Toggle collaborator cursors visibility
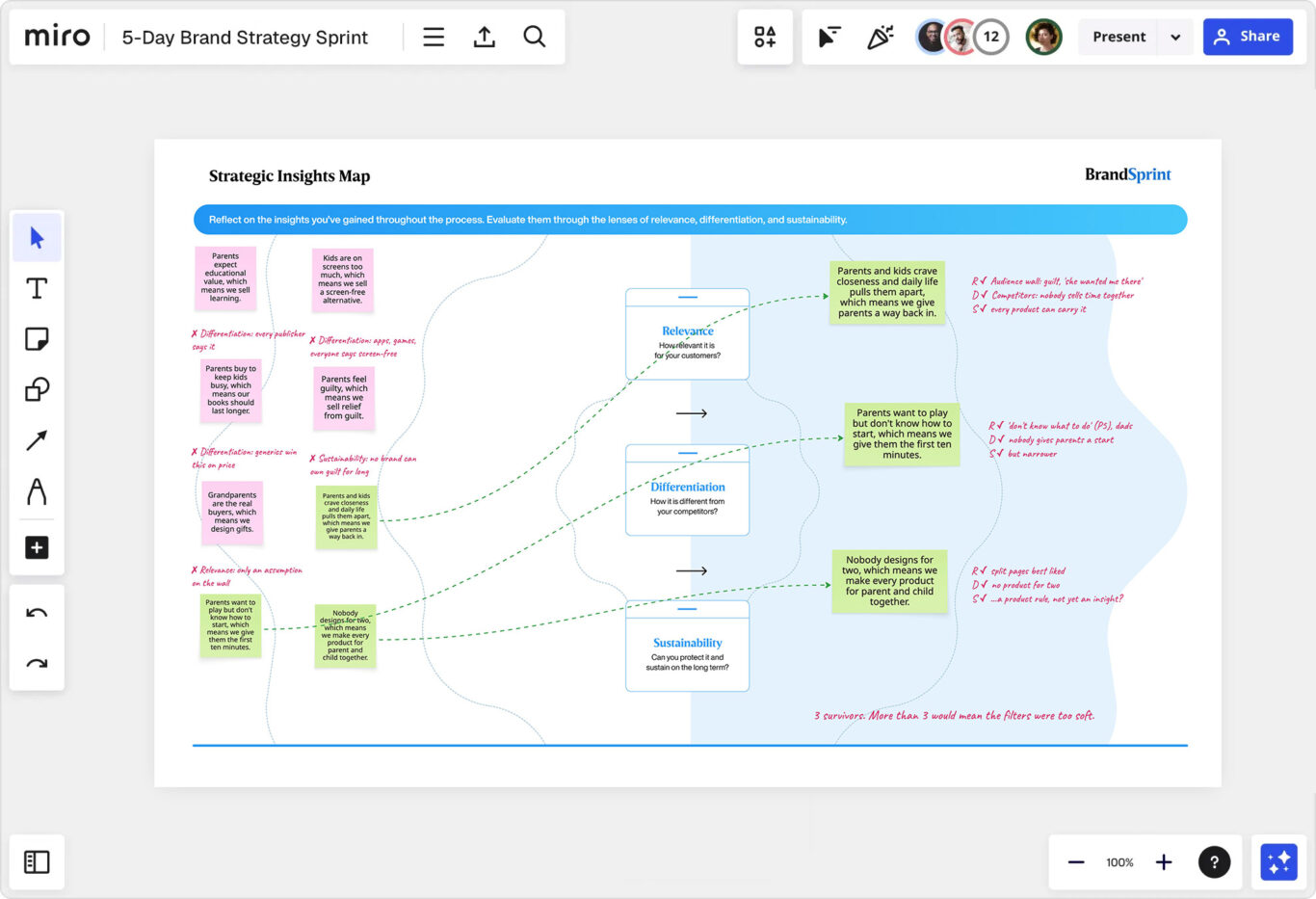1316x899 pixels. 829,37
